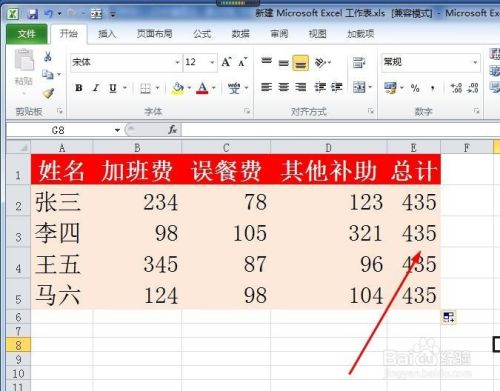The width and height of the screenshot is (500, 391).
Task: Click the Undo arrow icon
Action: point(48,14)
